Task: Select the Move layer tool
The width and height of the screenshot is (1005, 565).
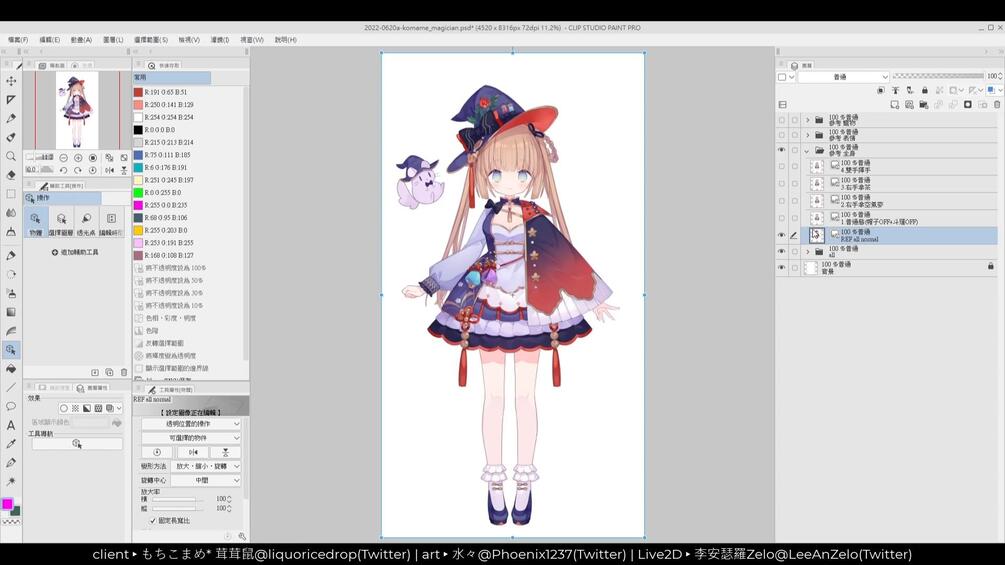Action: pyautogui.click(x=11, y=81)
